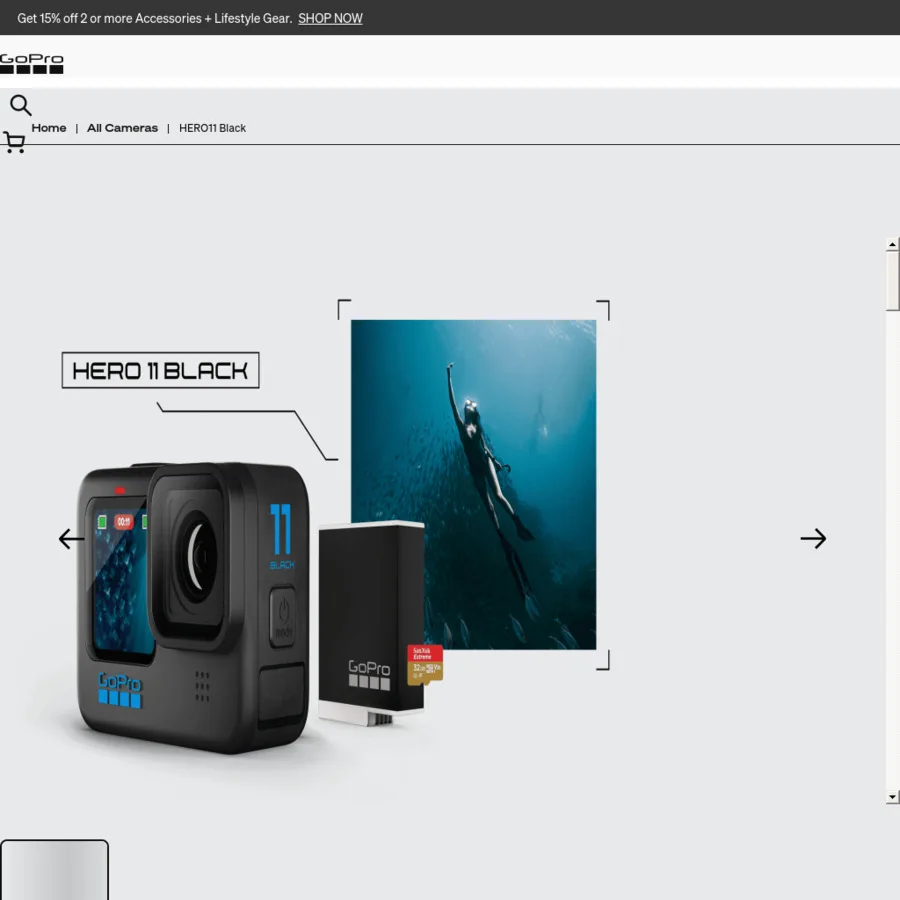The height and width of the screenshot is (900, 900).
Task: Select the first image thumbnail below gallery
Action: pyautogui.click(x=55, y=870)
